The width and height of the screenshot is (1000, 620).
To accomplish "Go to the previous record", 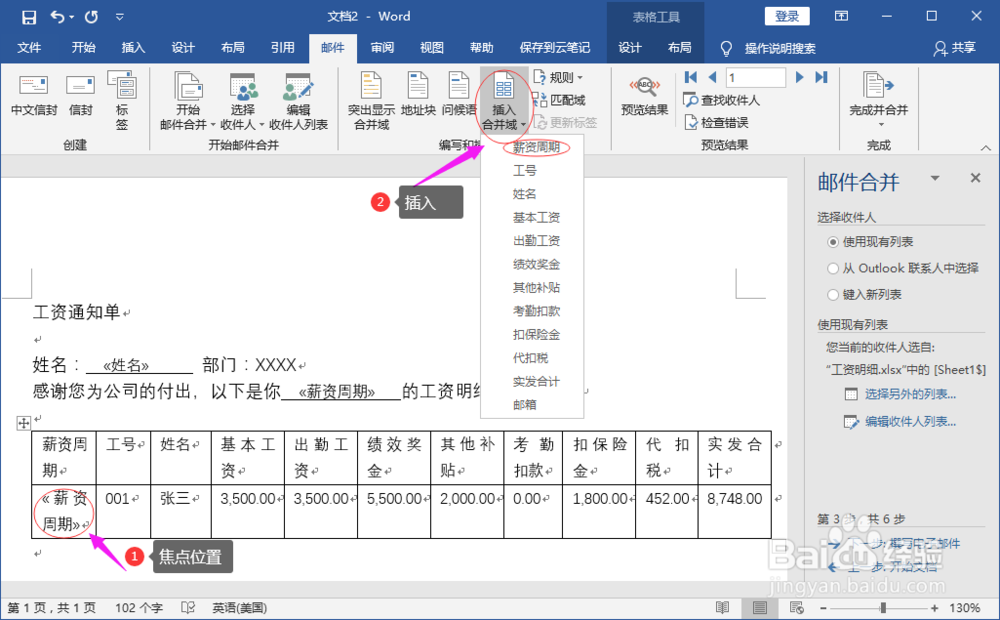I will pyautogui.click(x=712, y=77).
